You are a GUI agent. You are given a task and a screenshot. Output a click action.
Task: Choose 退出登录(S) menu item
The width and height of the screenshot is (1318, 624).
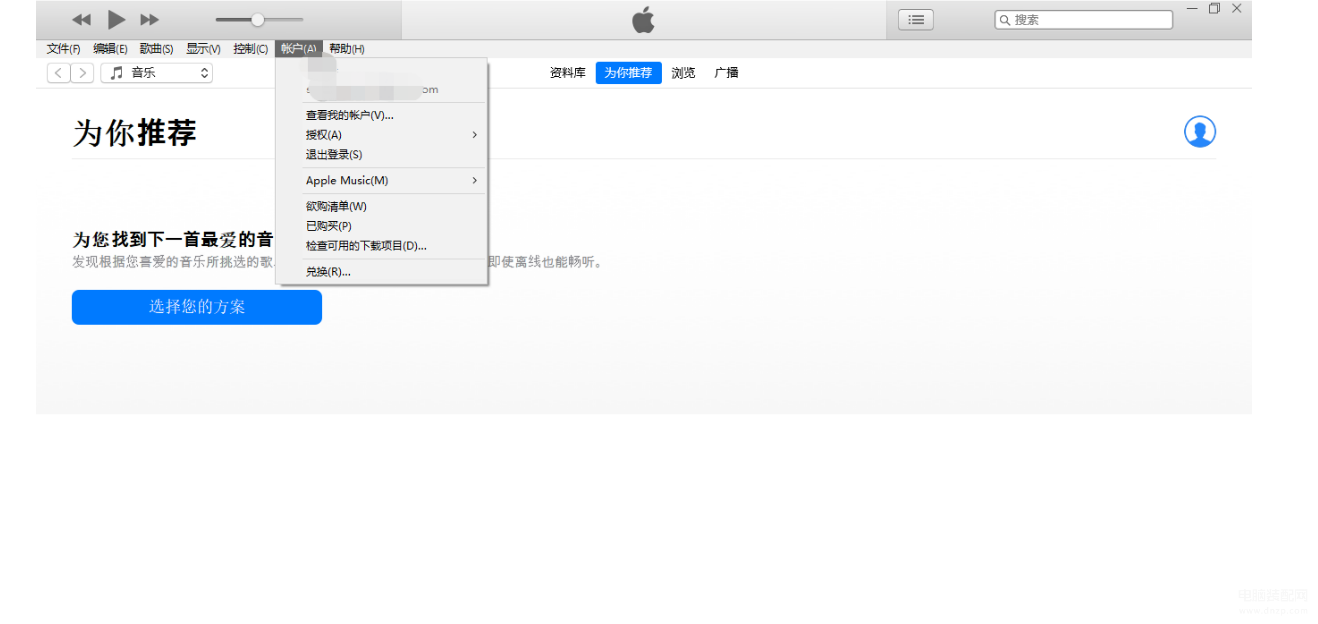pos(381,155)
